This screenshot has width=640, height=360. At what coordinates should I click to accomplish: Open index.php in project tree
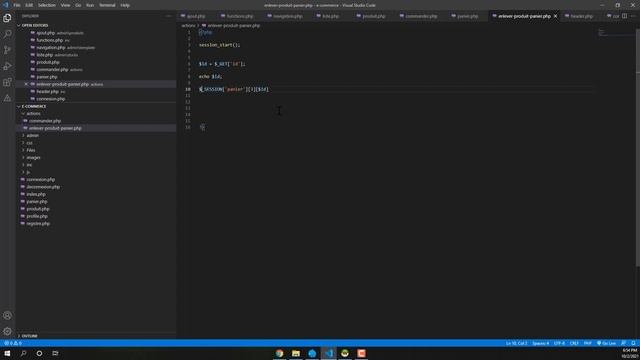(x=36, y=194)
